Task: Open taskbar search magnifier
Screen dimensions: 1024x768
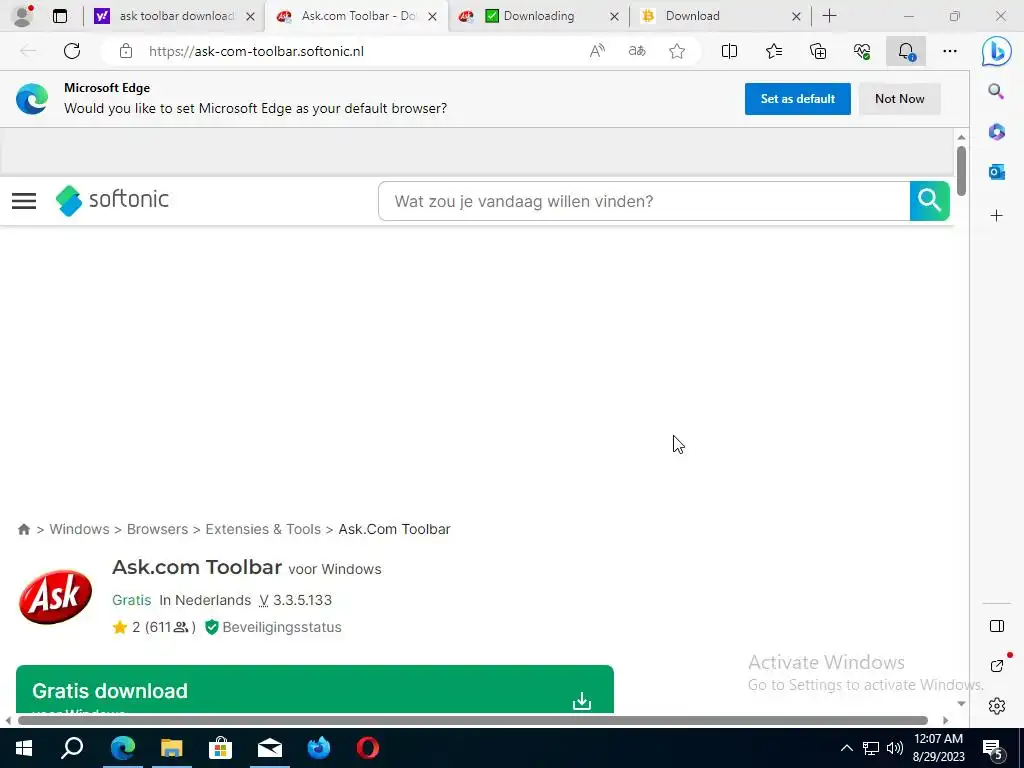Action: 72,748
